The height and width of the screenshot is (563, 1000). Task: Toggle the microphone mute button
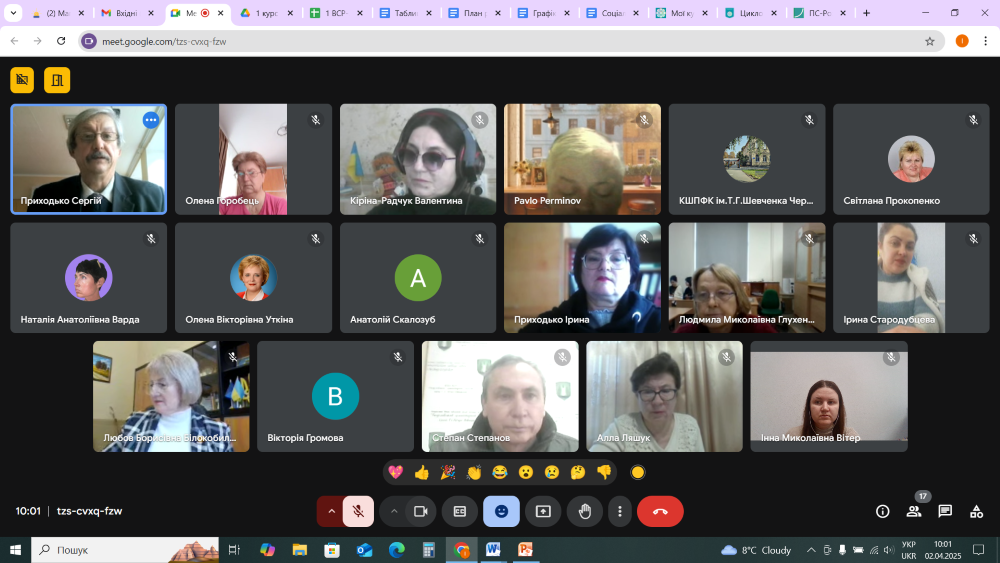click(358, 511)
